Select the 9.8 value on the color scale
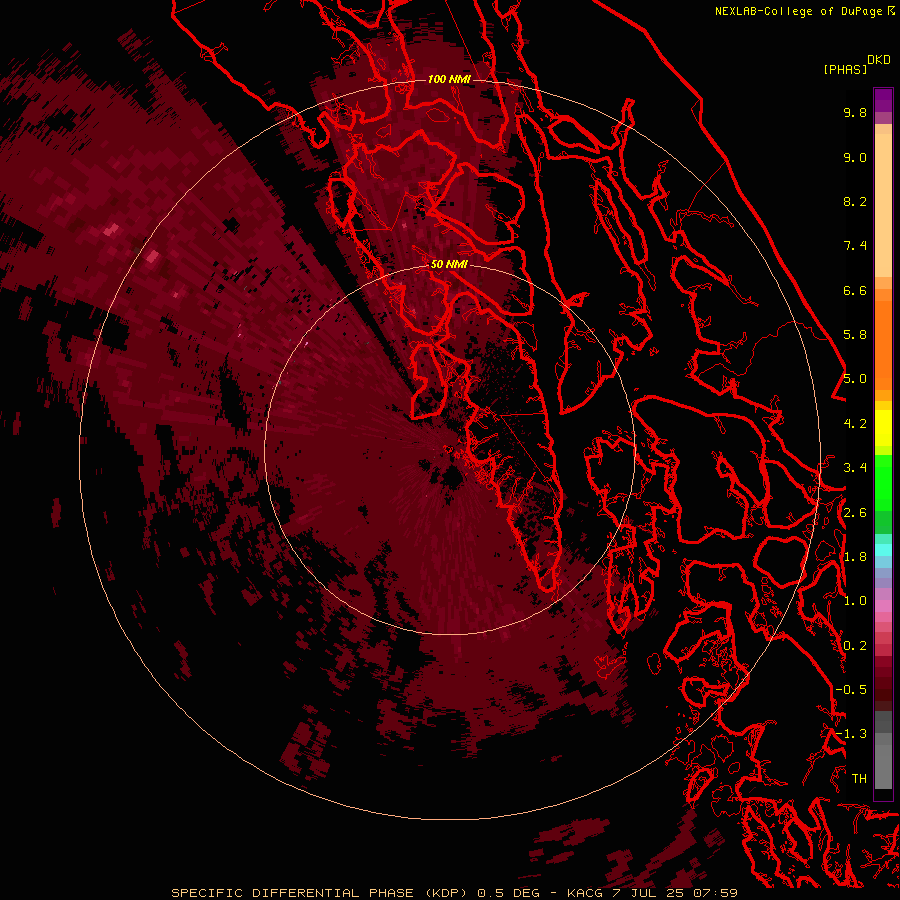900x900 pixels. tap(855, 112)
